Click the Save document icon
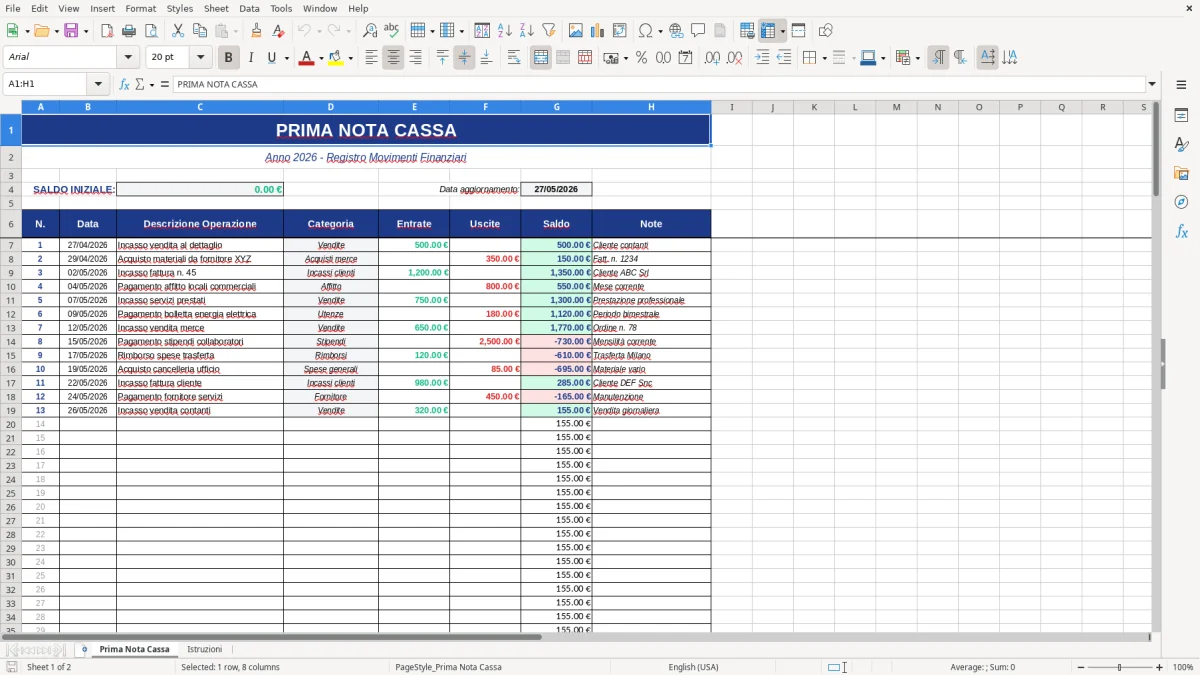Viewport: 1200px width, 675px height. pos(71,31)
